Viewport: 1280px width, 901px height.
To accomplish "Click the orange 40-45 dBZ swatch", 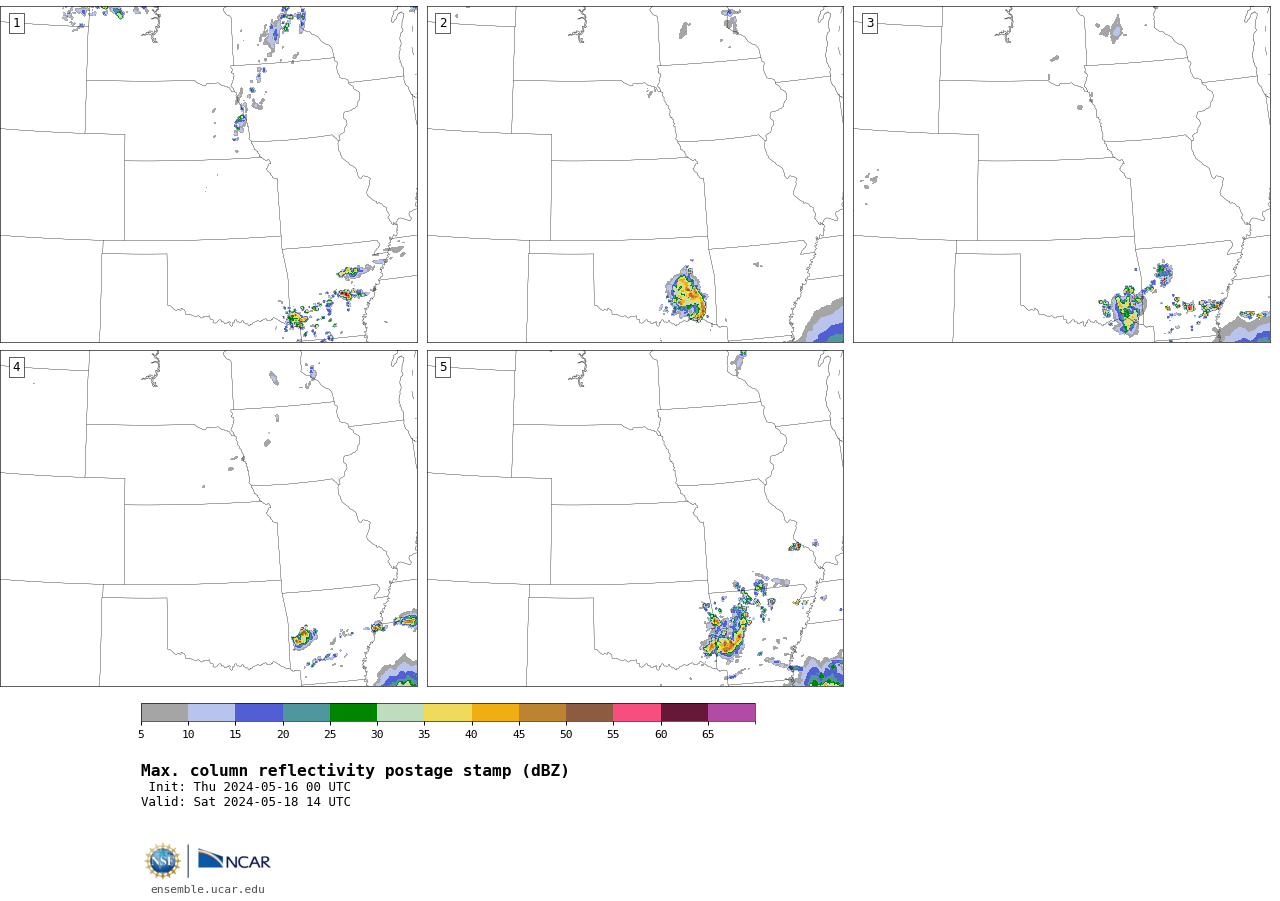I will (496, 713).
